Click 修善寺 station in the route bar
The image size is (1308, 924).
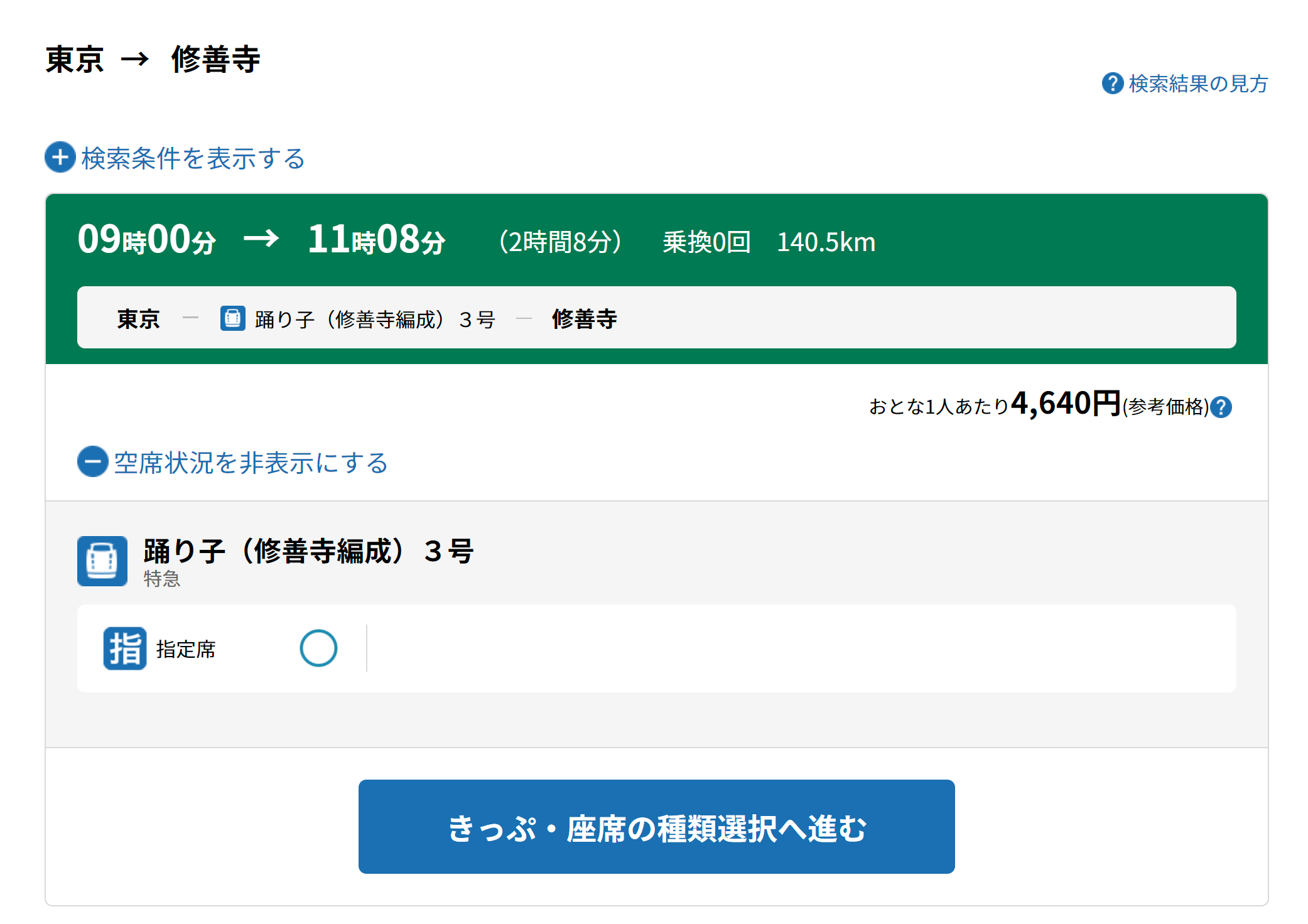(584, 319)
